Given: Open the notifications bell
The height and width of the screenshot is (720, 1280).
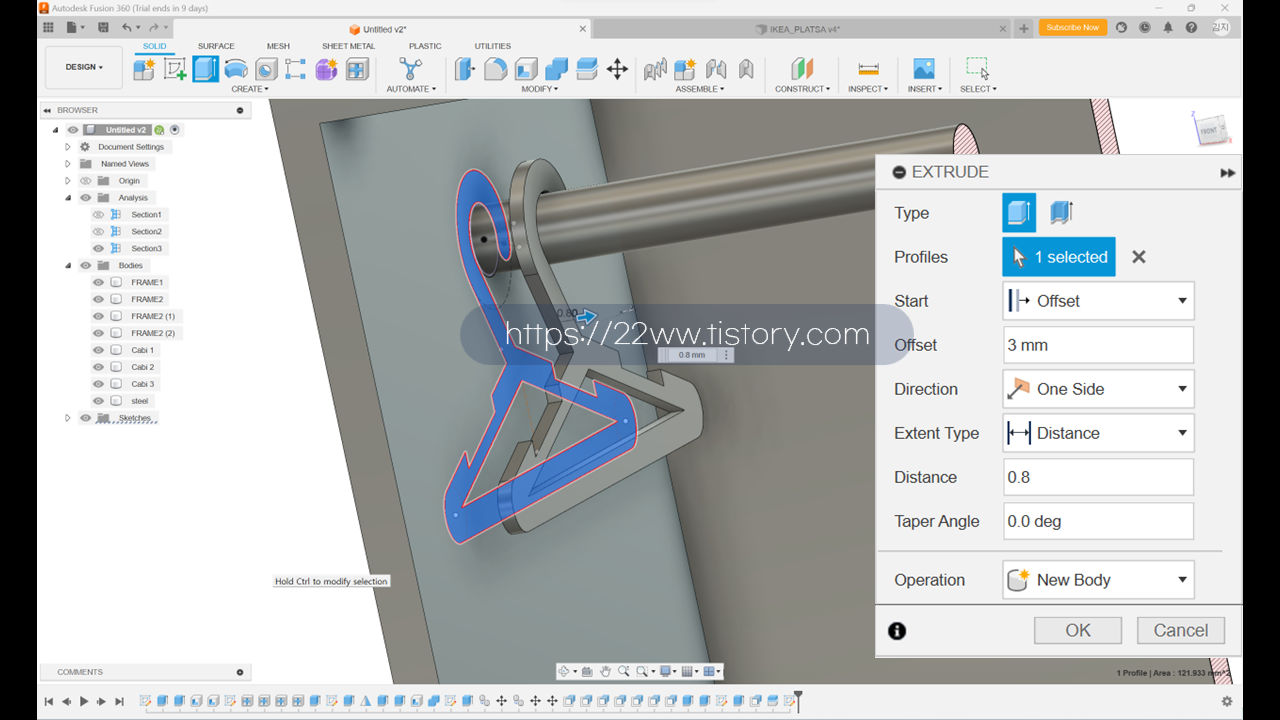Looking at the screenshot, I should click(x=1168, y=28).
